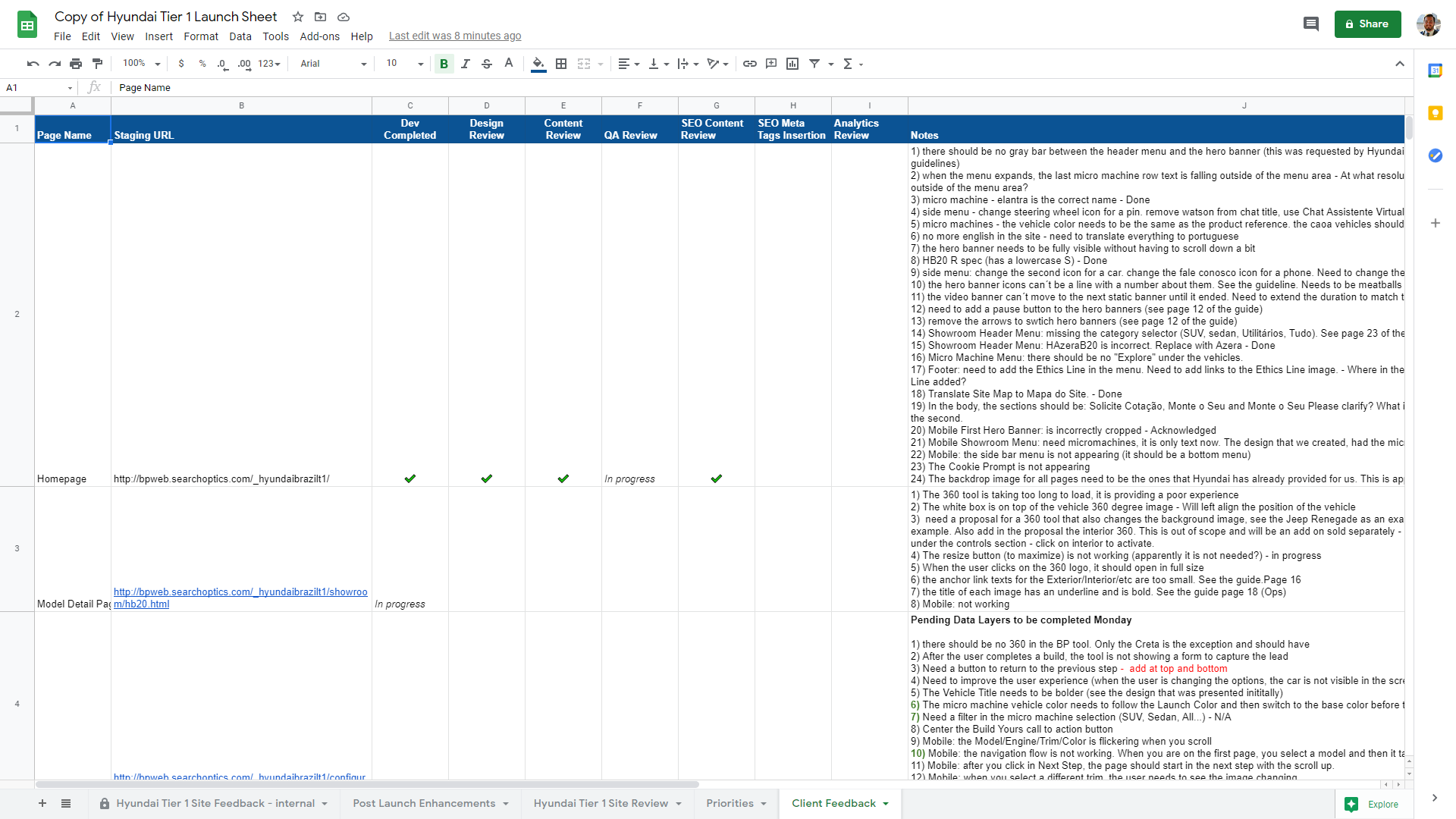The height and width of the screenshot is (819, 1456).
Task: Open the more formats 123 dropdown
Action: pyautogui.click(x=269, y=64)
